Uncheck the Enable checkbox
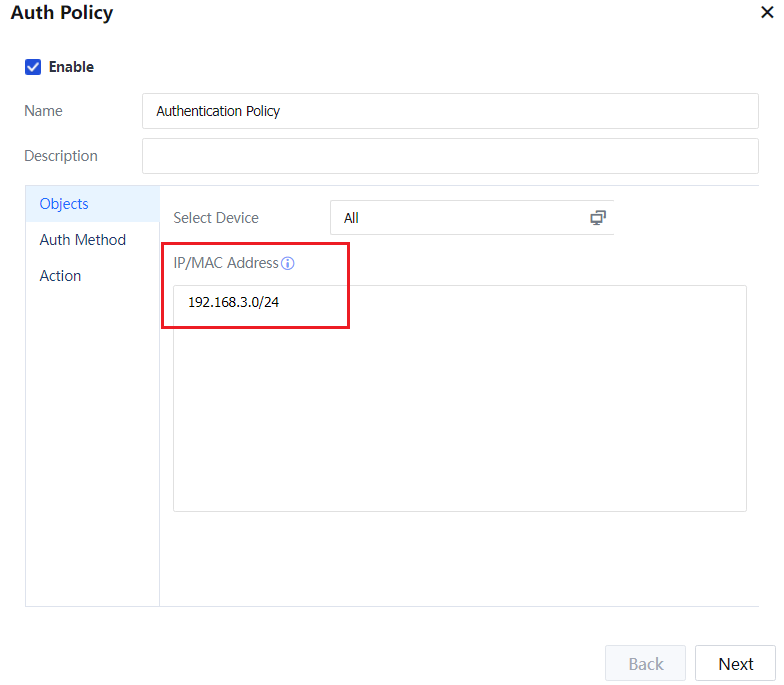Screen dimensions: 784x685 (x=33, y=67)
